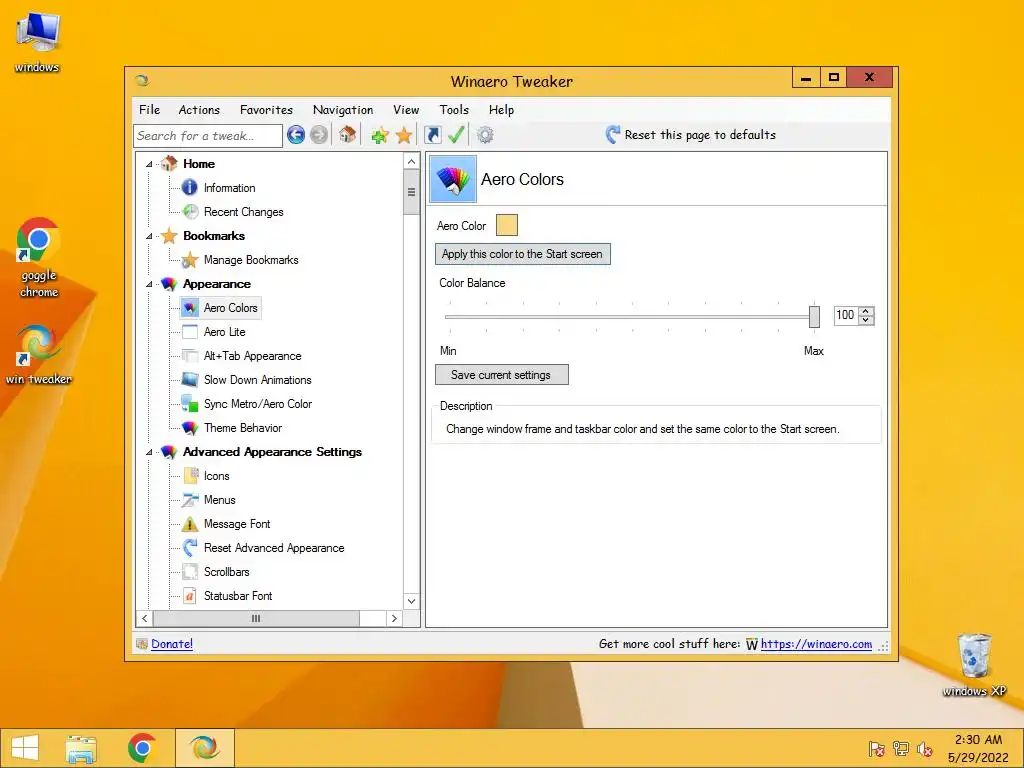Click the Aero Lite tree icon
The image size is (1024, 768).
pos(190,332)
